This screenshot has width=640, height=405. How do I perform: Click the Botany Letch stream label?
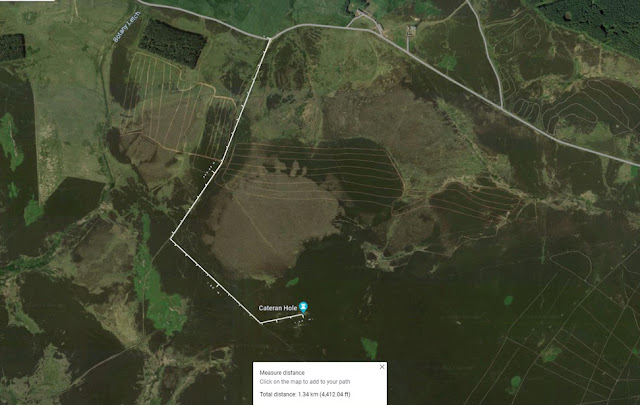(x=127, y=27)
